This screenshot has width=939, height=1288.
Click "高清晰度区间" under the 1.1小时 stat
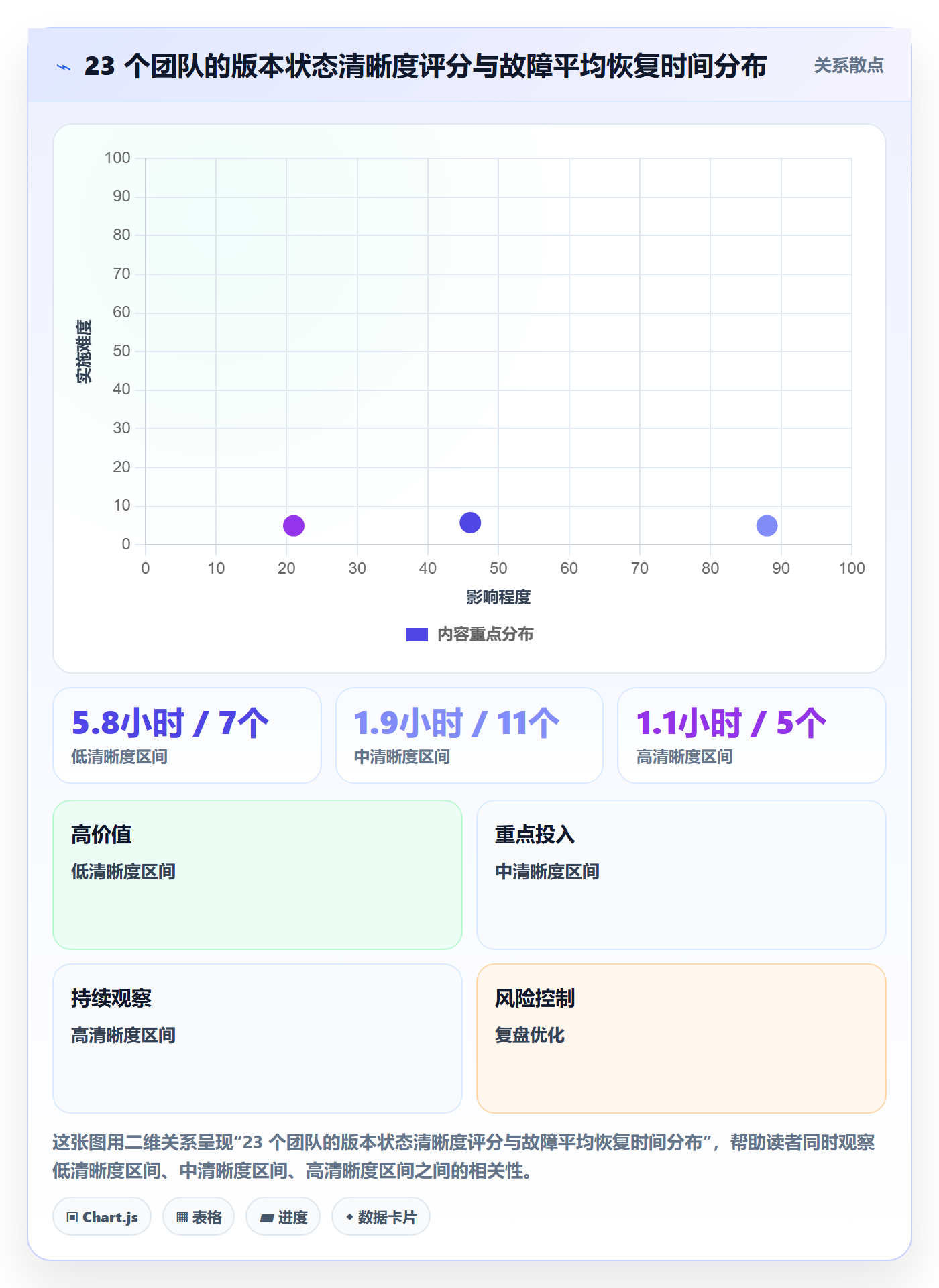[684, 757]
